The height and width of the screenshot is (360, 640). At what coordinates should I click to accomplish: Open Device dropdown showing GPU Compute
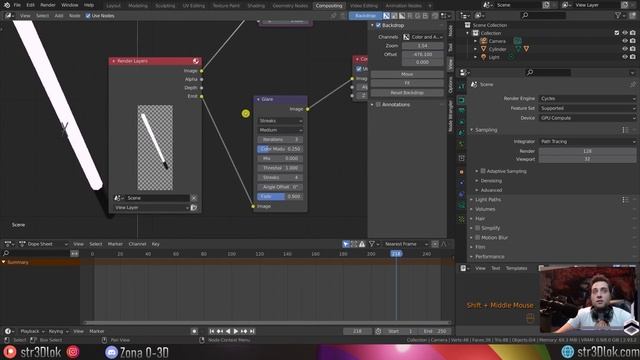[x=587, y=118]
